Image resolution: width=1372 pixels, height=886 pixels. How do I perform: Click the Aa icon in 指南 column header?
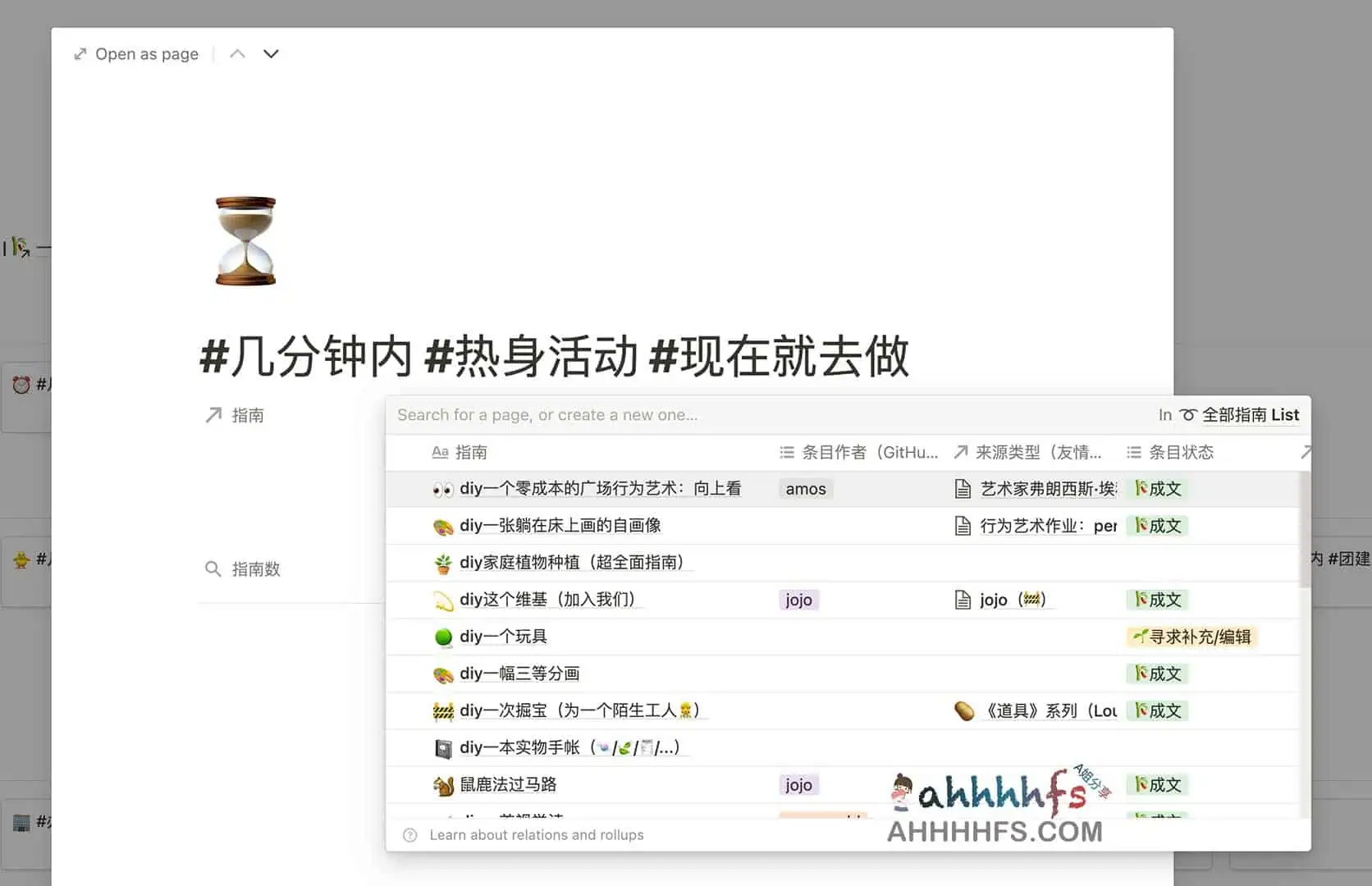click(440, 452)
